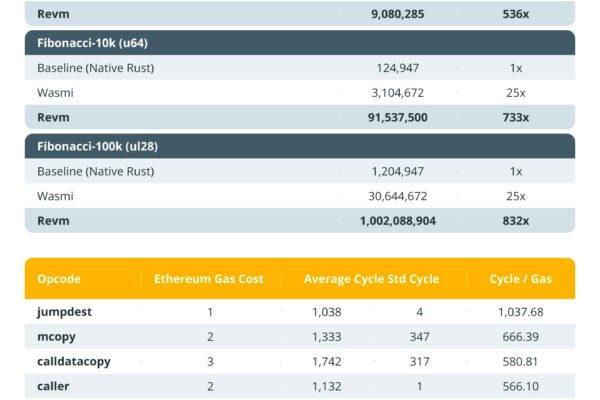Click the Fibonacci-10k (u64) section header
This screenshot has height=400, width=600.
coord(300,43)
